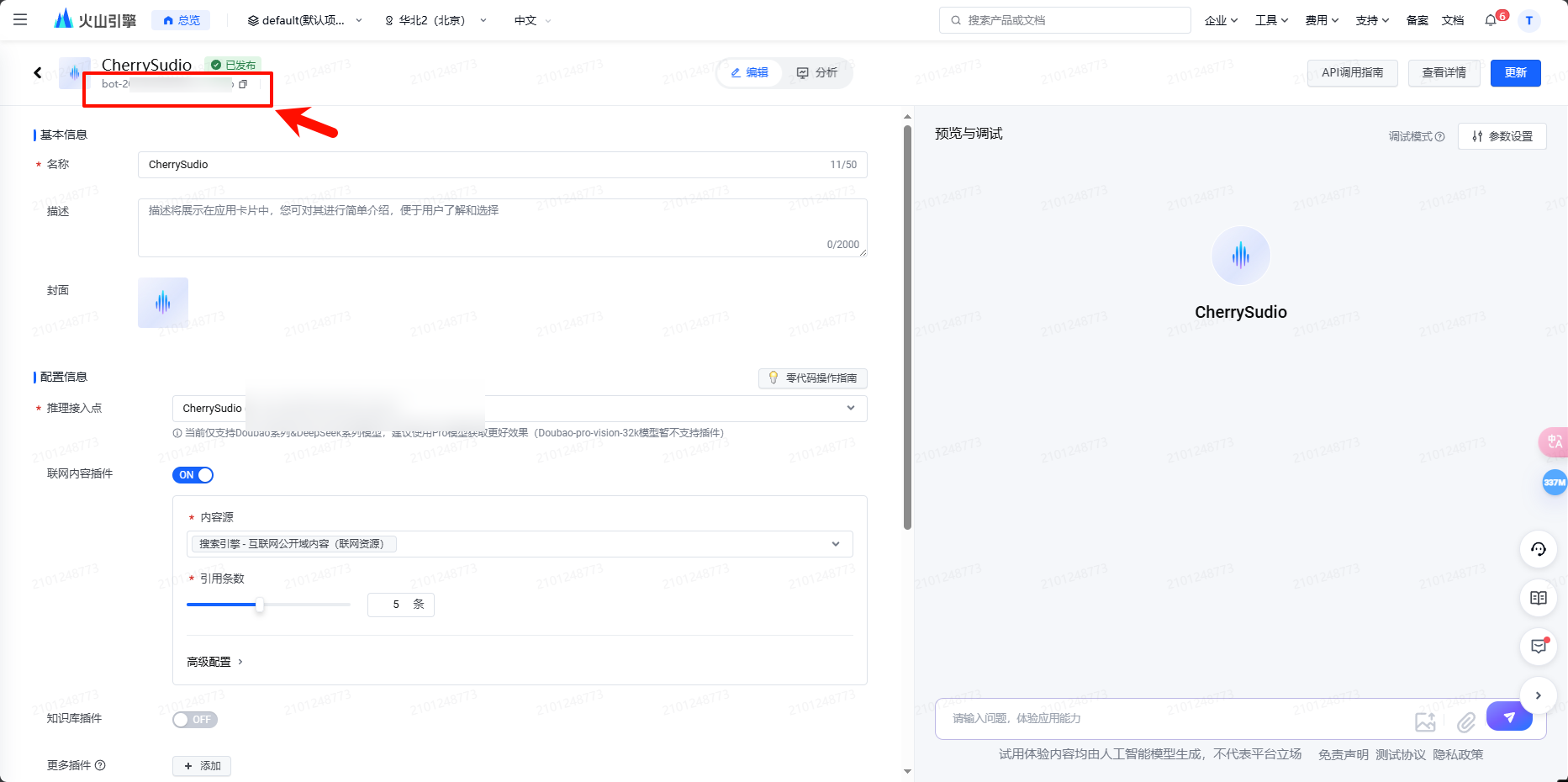Open the default project dropdown
The height and width of the screenshot is (782, 1568).
coord(305,20)
